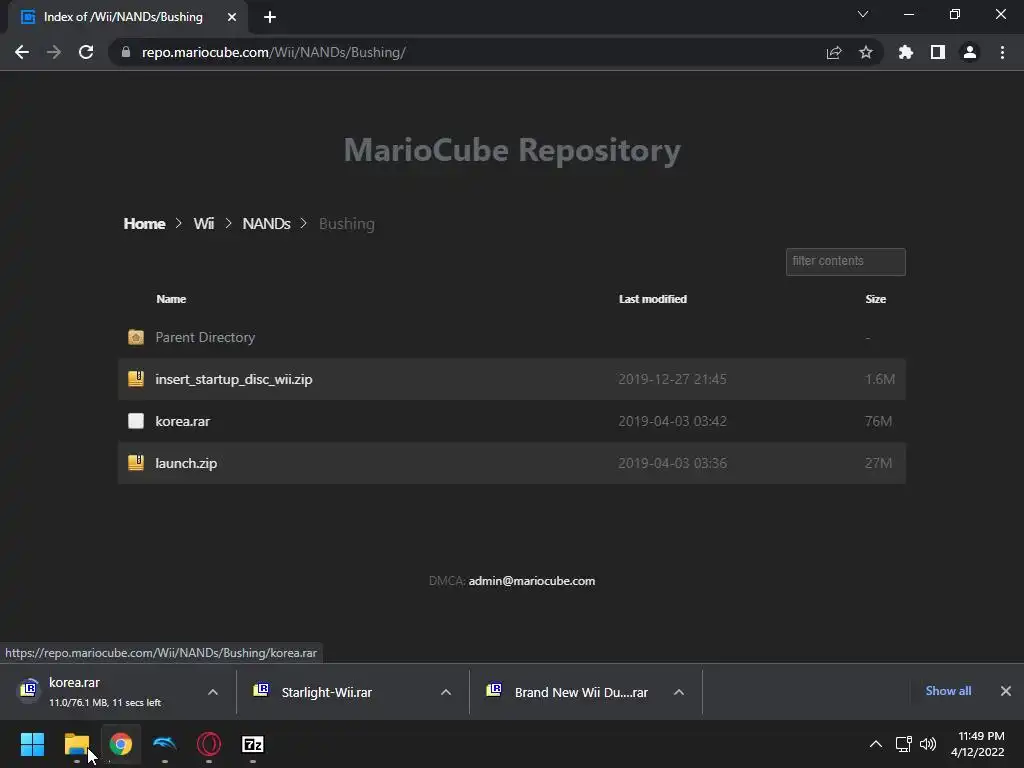Open Chrome three-dot menu
The image size is (1024, 768).
point(1002,52)
